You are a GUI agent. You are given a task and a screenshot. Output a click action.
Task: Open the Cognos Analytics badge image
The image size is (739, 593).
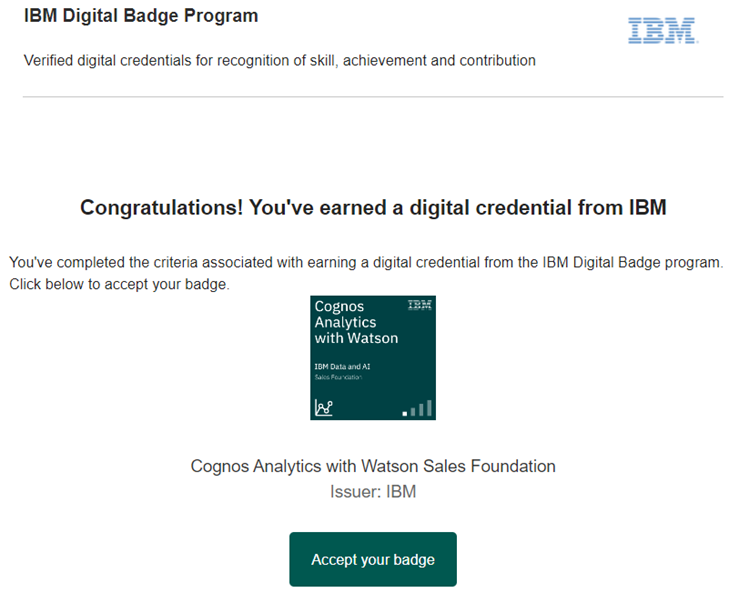click(373, 358)
